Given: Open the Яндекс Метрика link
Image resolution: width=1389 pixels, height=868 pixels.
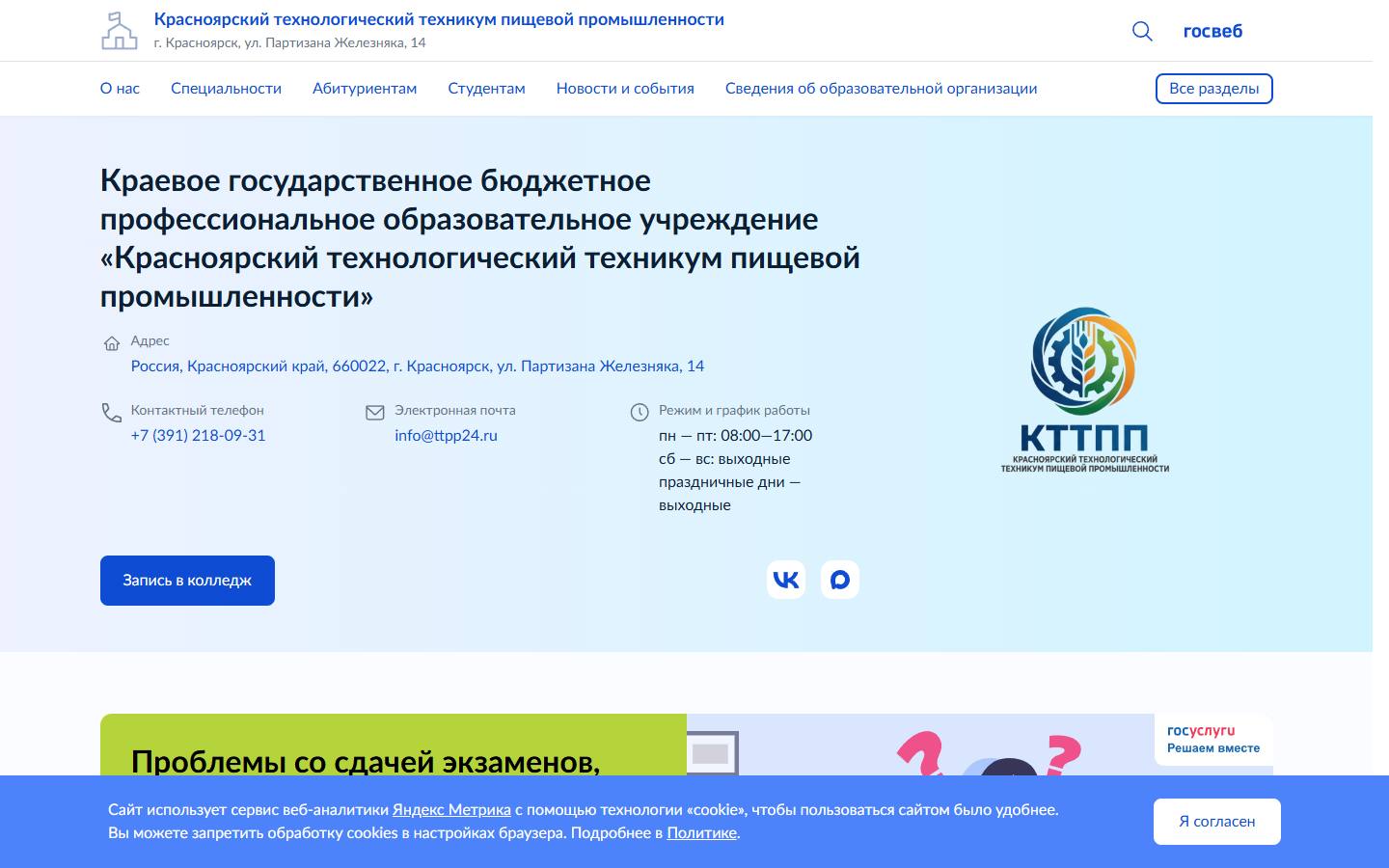Looking at the screenshot, I should 451,810.
